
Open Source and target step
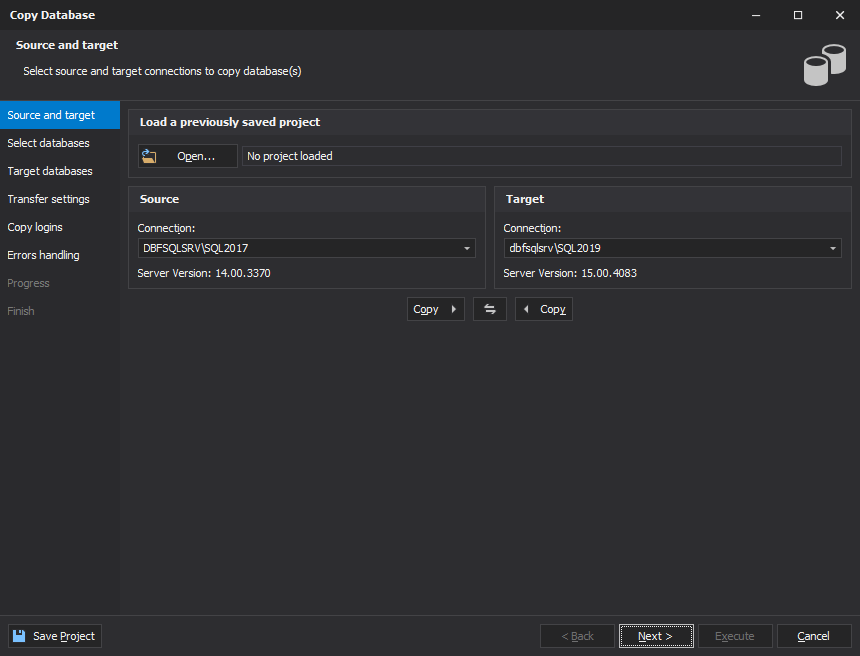tap(60, 115)
